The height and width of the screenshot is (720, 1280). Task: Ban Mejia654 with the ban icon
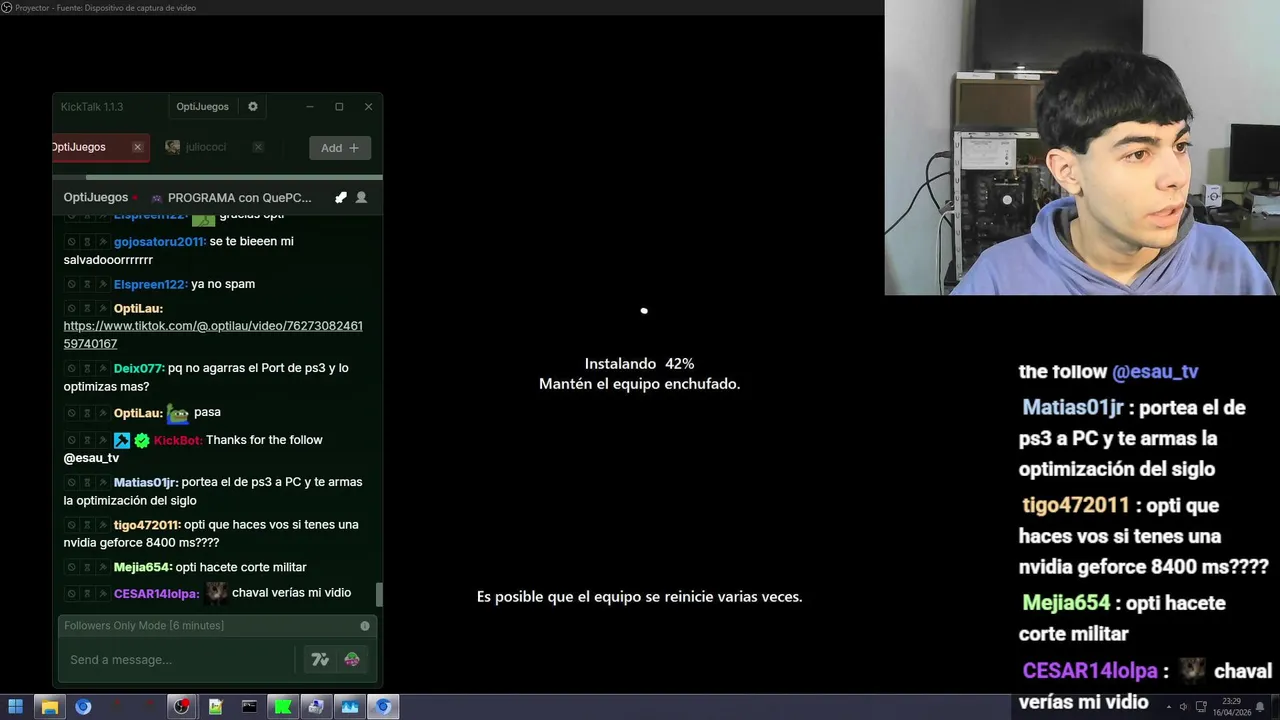[71, 567]
